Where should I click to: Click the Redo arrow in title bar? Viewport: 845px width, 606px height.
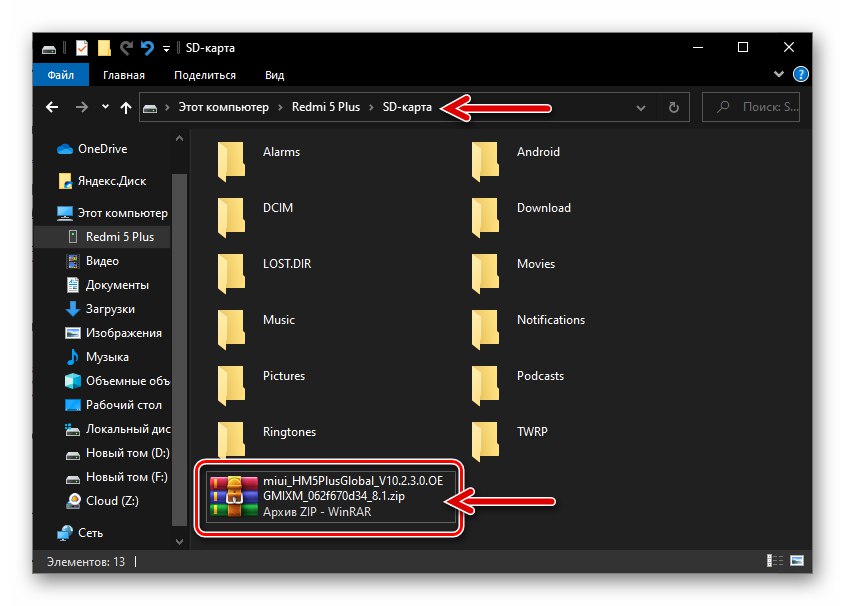pos(126,48)
